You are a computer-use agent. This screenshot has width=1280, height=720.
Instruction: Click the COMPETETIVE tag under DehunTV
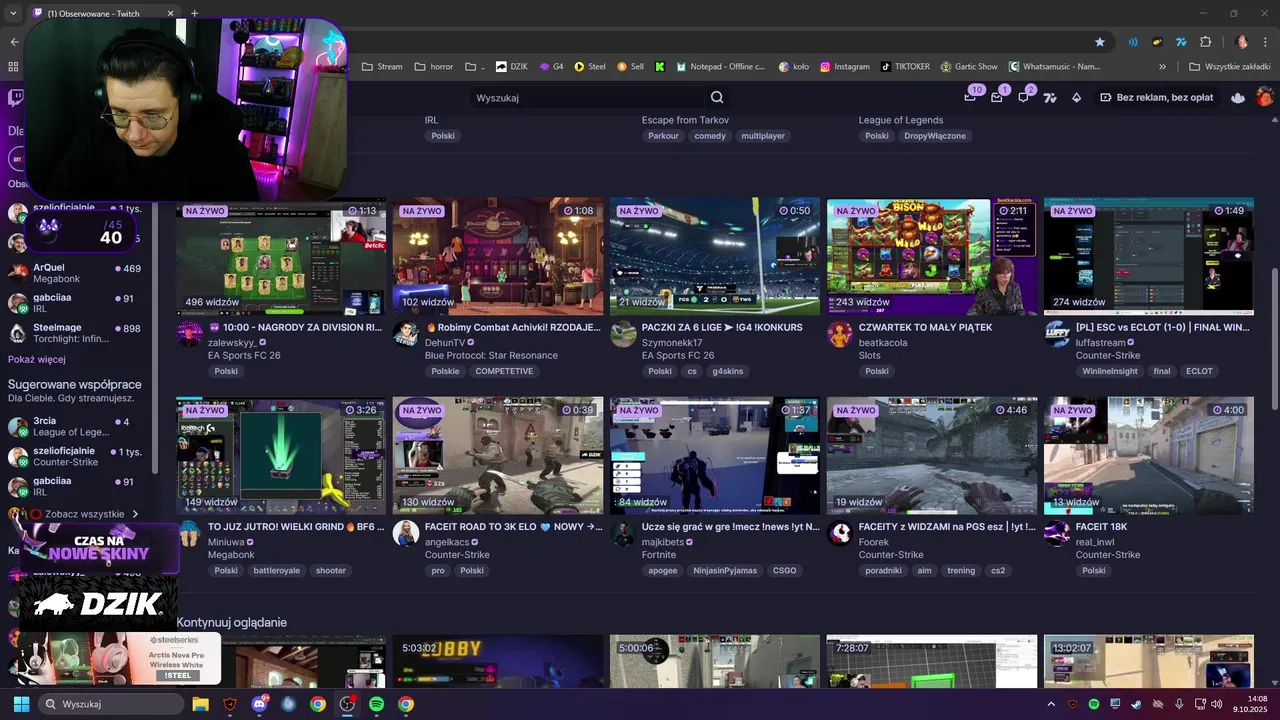[x=504, y=371]
